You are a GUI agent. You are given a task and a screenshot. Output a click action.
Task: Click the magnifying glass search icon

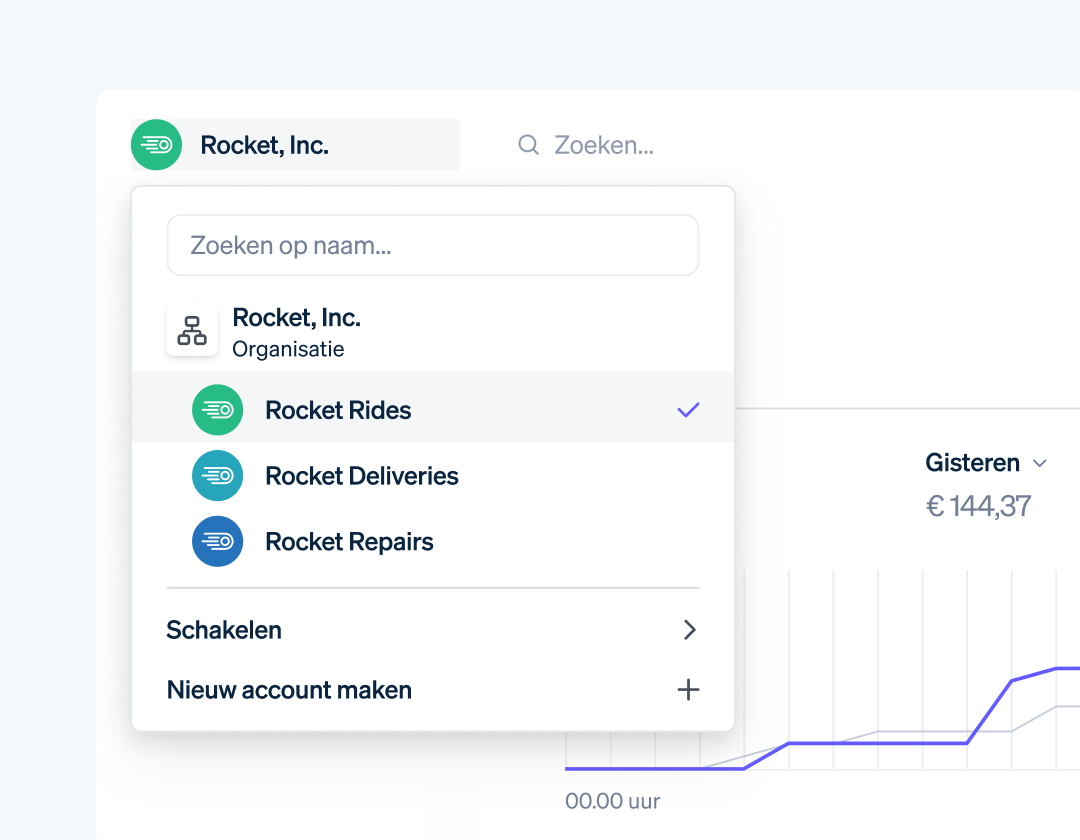point(528,145)
